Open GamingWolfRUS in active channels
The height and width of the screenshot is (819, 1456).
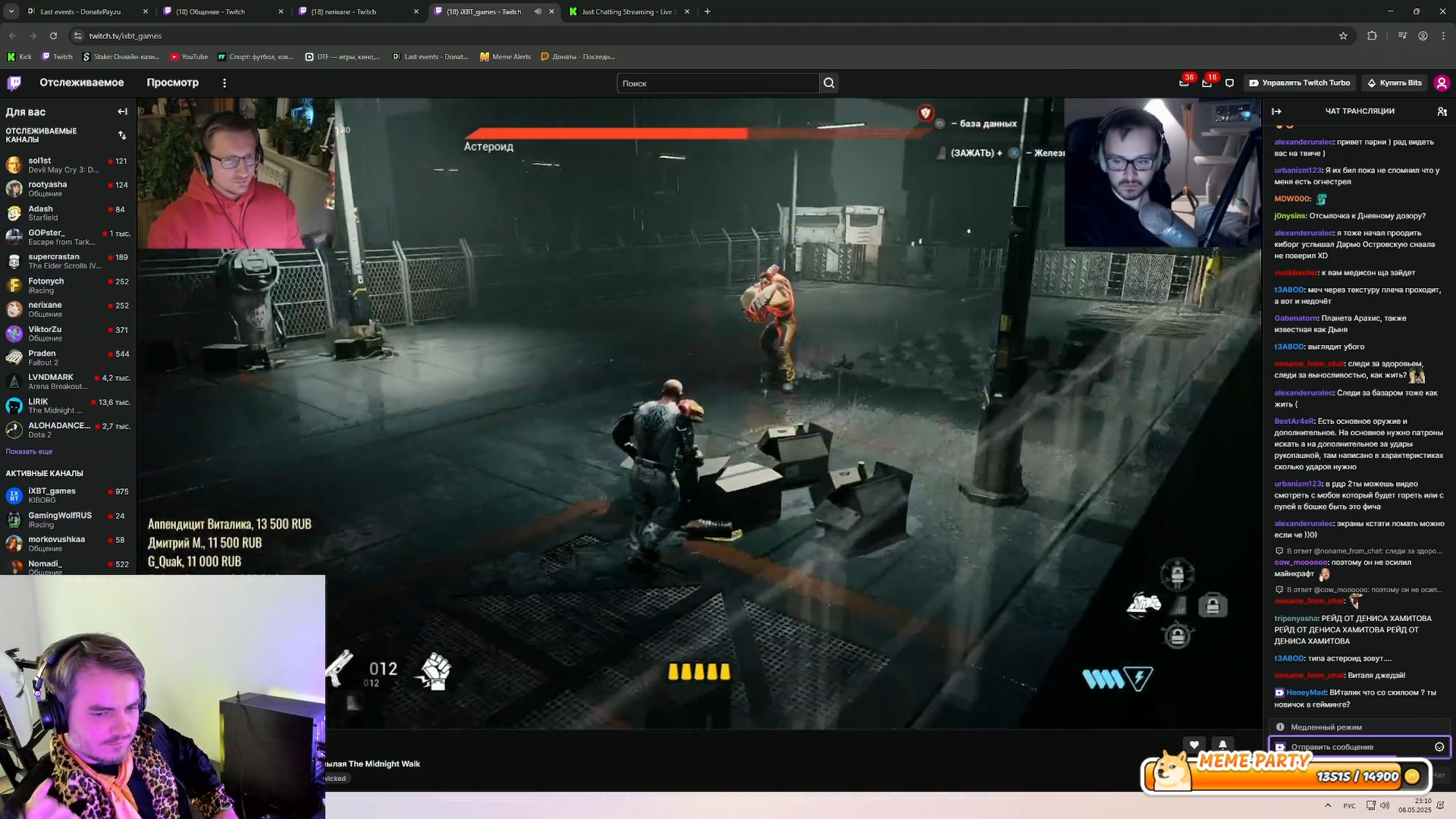[68, 519]
